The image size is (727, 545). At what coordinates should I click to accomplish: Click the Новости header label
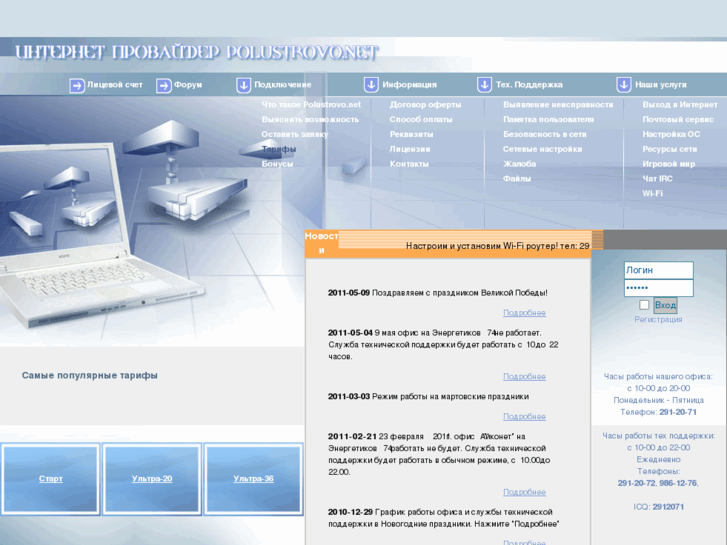321,243
